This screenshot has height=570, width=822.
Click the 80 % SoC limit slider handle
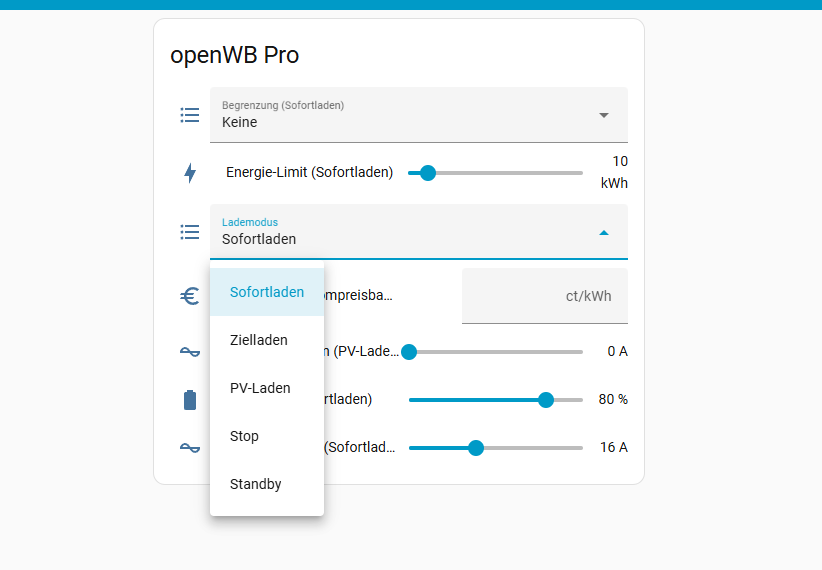pos(546,400)
